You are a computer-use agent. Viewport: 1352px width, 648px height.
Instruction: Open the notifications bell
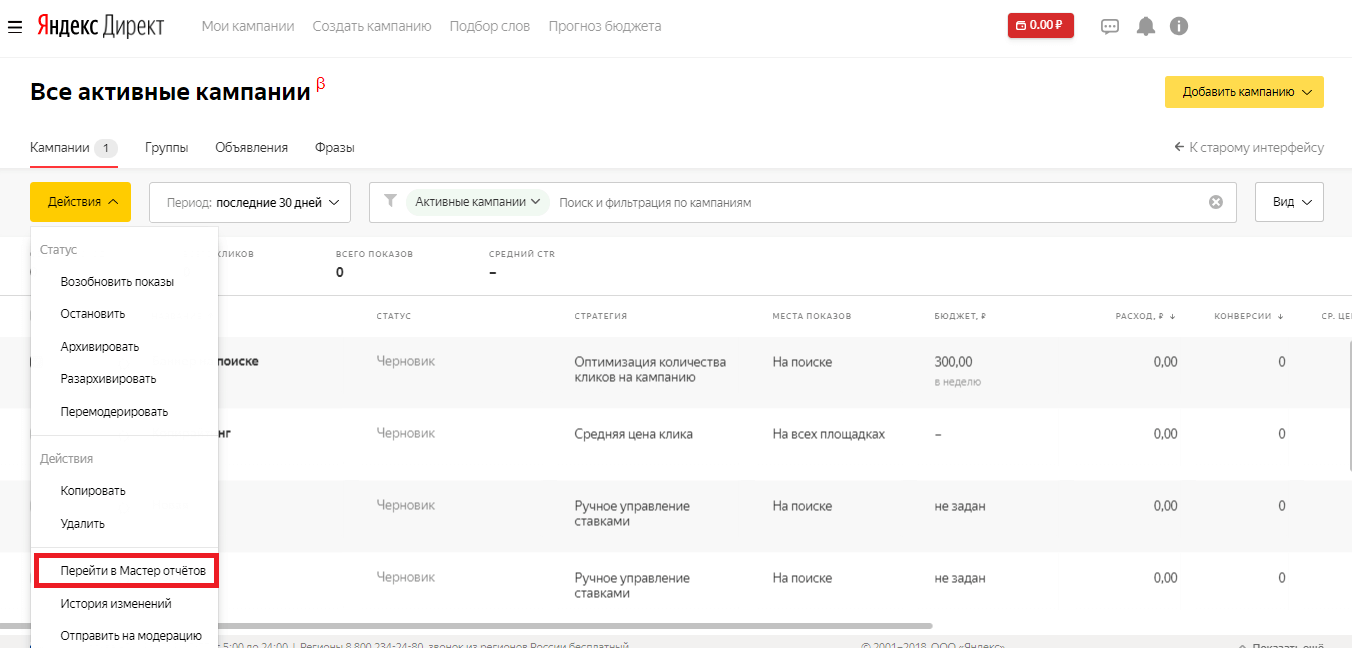1145,27
